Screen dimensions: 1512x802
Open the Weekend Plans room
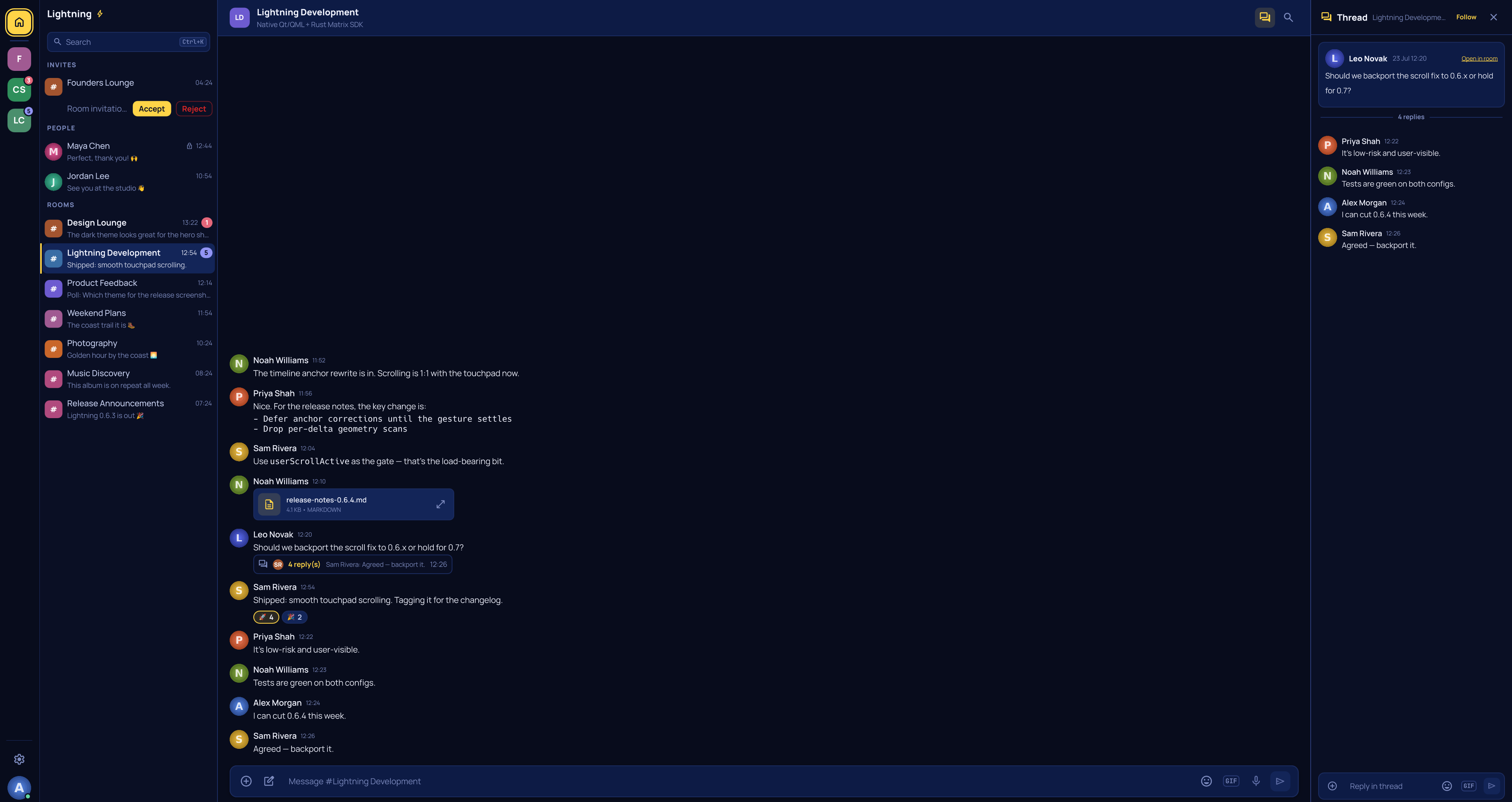(128, 319)
